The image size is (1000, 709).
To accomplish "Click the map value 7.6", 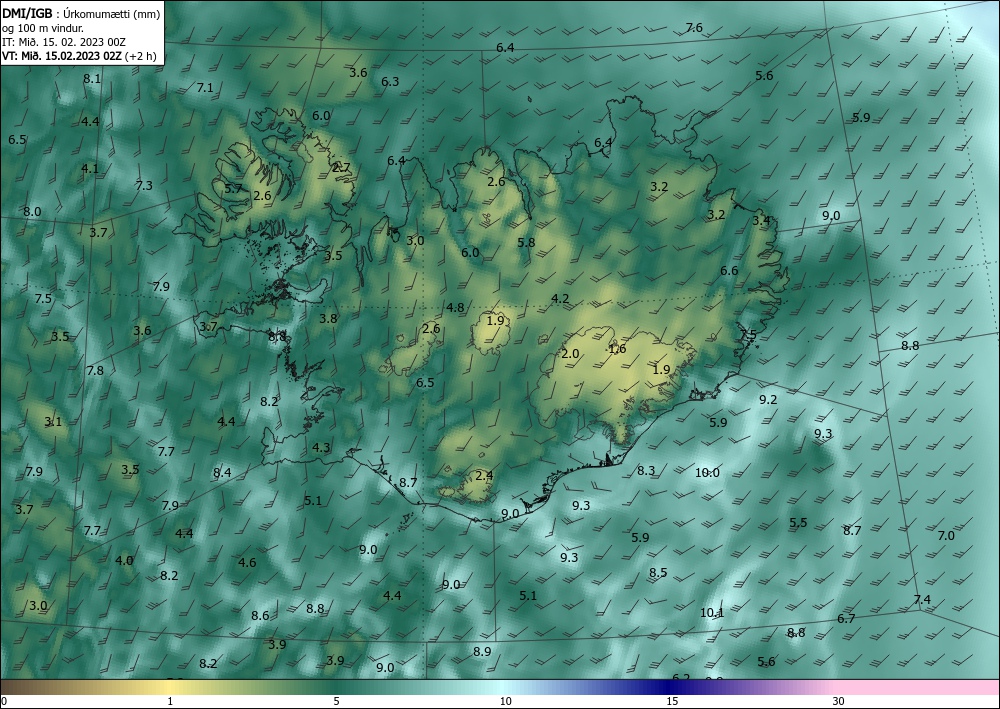I will 694,27.
